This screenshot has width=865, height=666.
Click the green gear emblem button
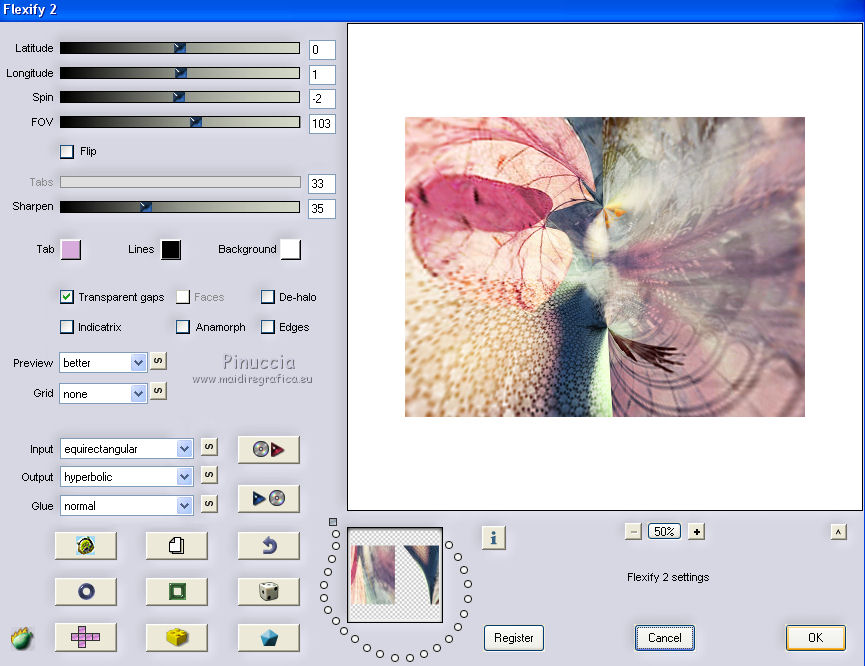86,546
